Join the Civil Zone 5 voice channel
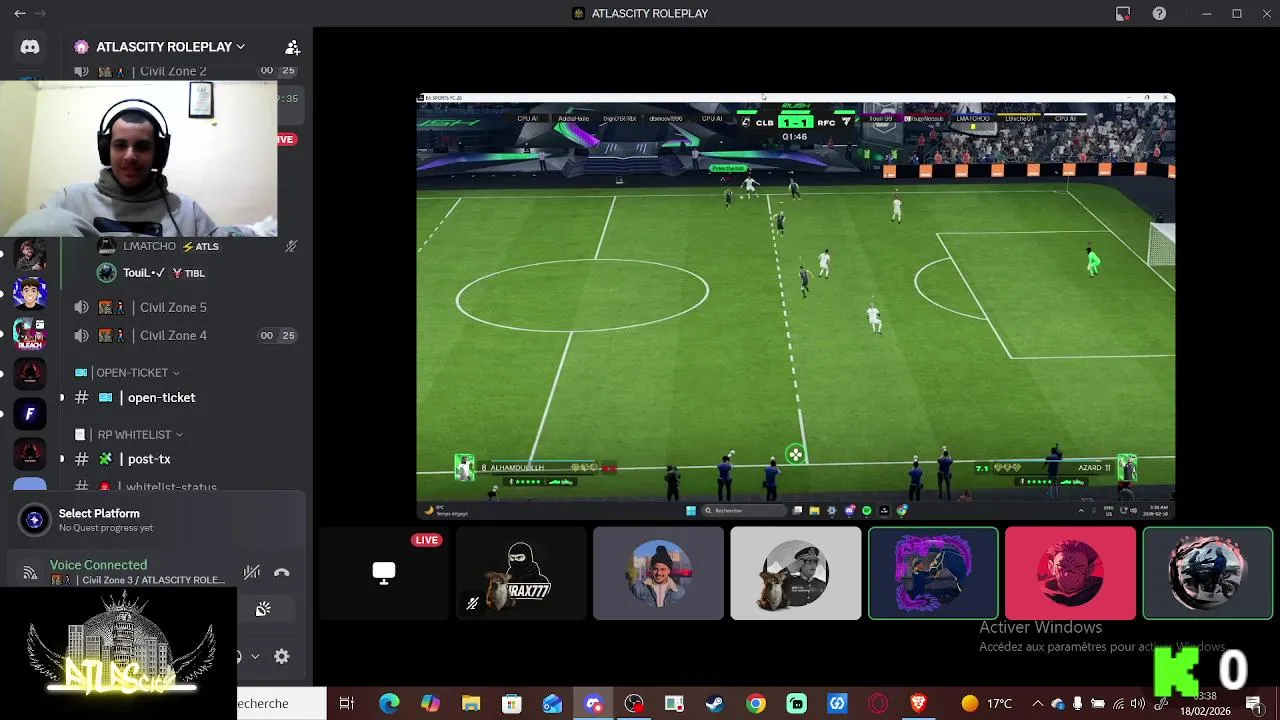The width and height of the screenshot is (1280, 720). 186,307
